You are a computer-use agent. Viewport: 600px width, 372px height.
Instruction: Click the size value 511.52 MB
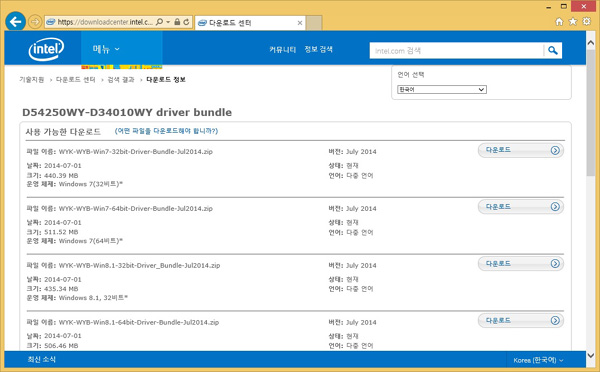(x=61, y=232)
